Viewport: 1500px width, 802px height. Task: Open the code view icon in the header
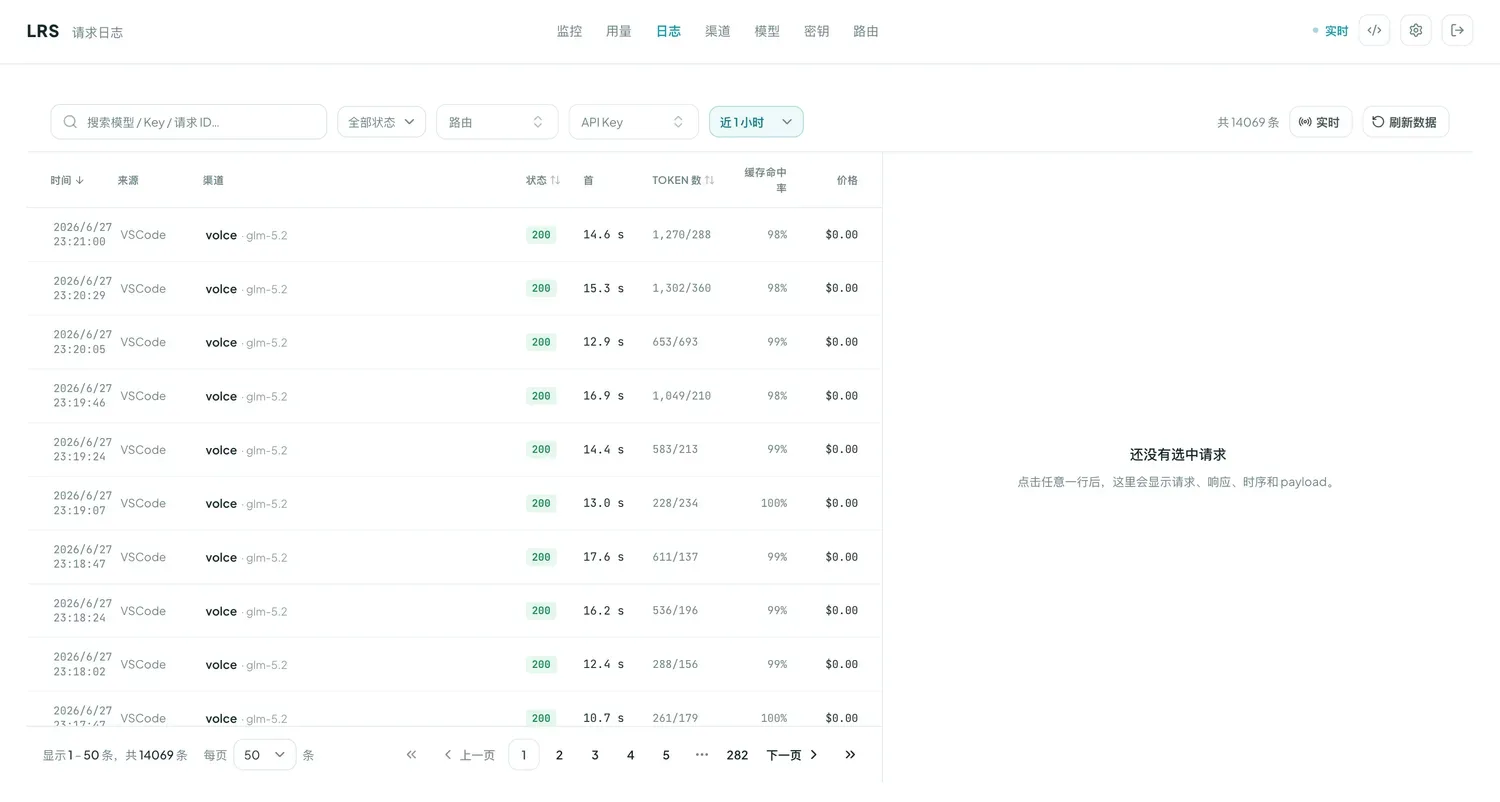point(1374,30)
